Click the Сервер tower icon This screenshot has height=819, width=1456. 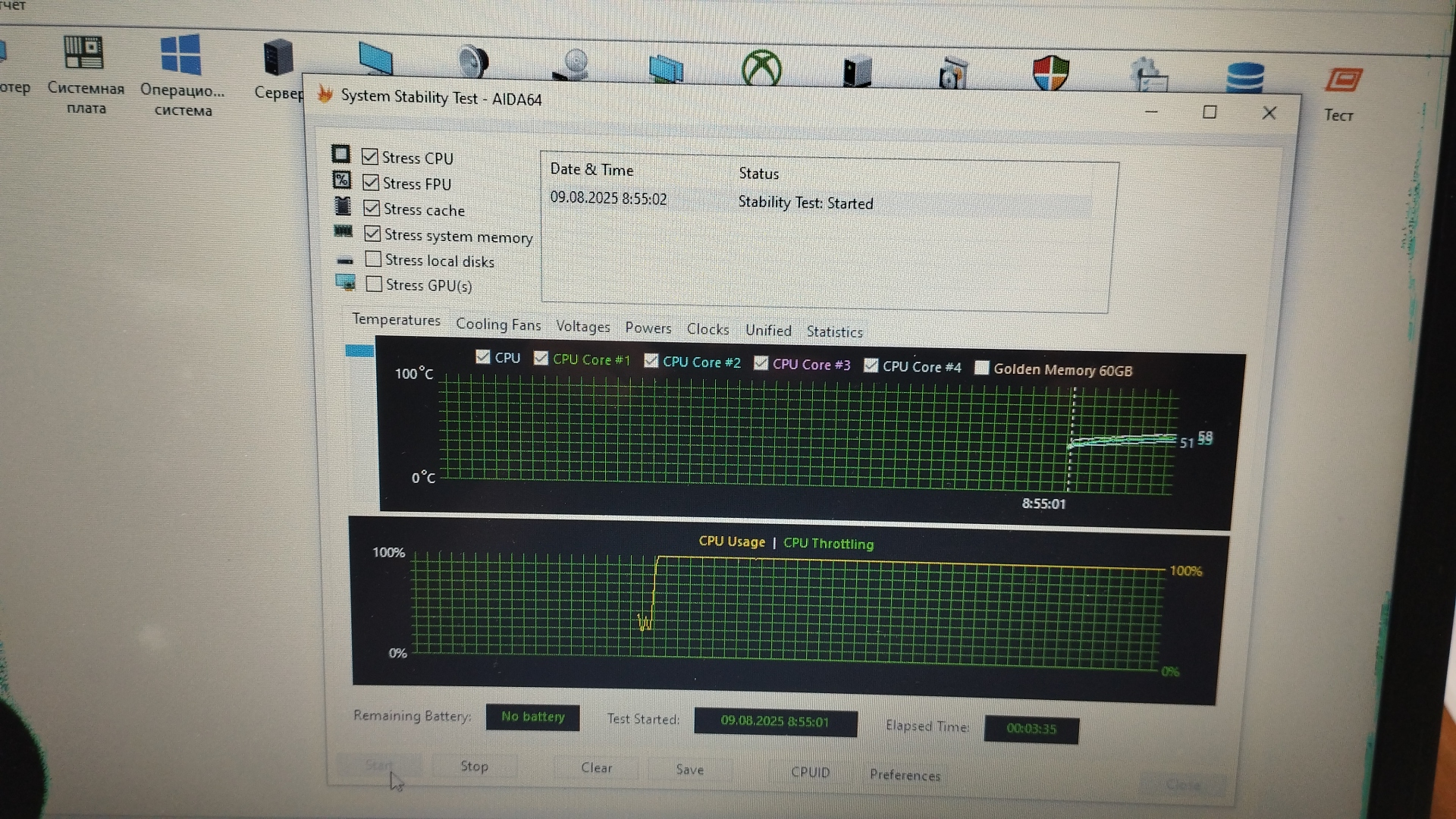pyautogui.click(x=278, y=59)
